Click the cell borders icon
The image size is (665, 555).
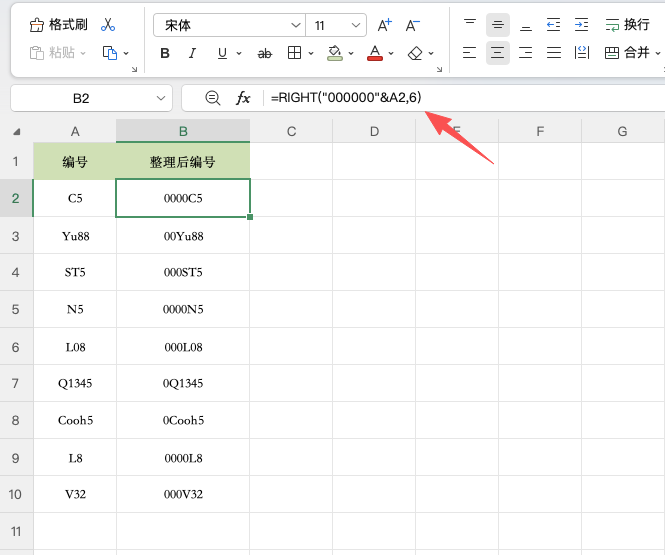[294, 53]
